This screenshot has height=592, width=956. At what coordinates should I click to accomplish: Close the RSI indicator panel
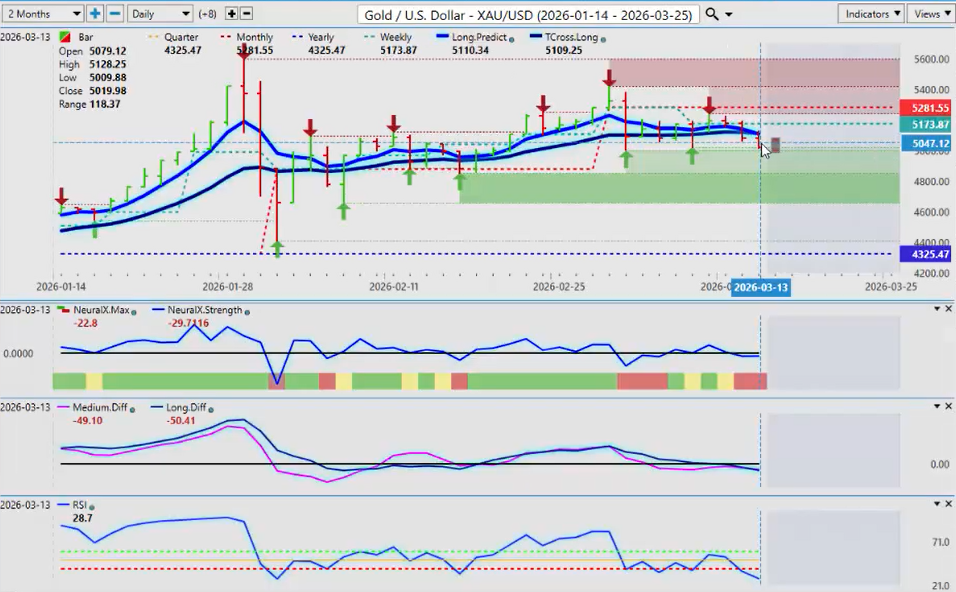[x=948, y=504]
